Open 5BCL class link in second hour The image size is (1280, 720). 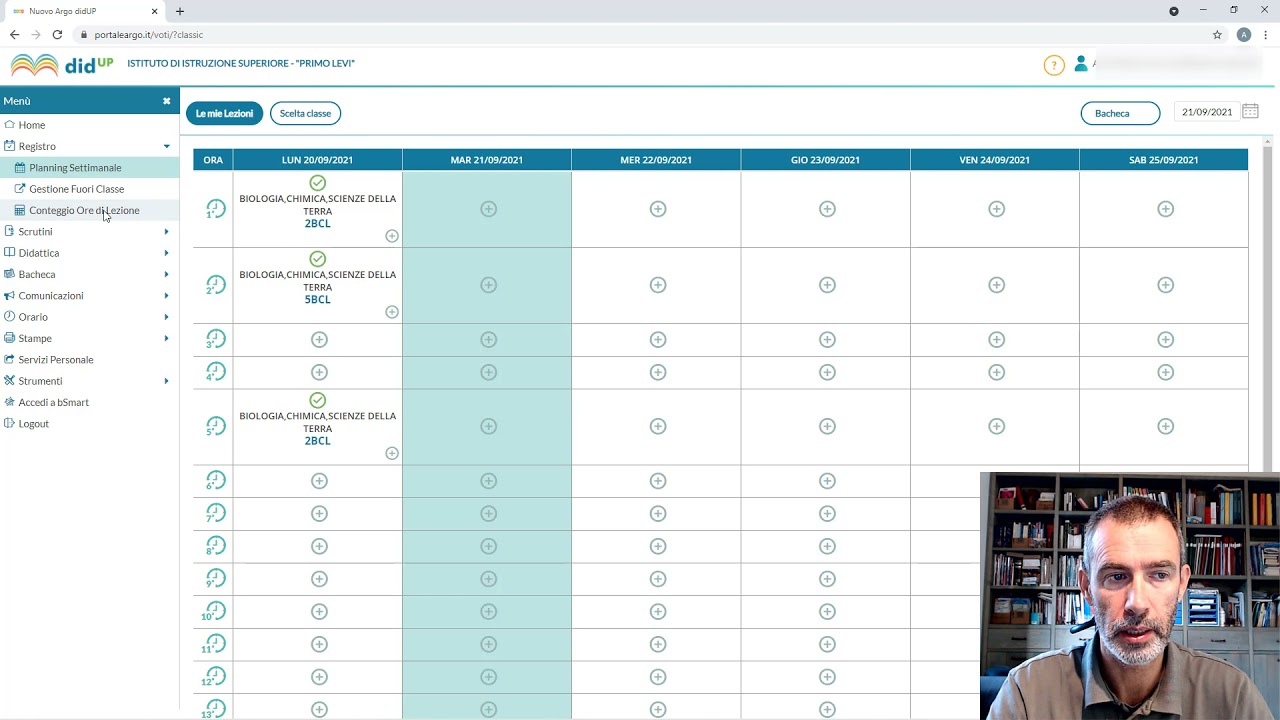317,300
